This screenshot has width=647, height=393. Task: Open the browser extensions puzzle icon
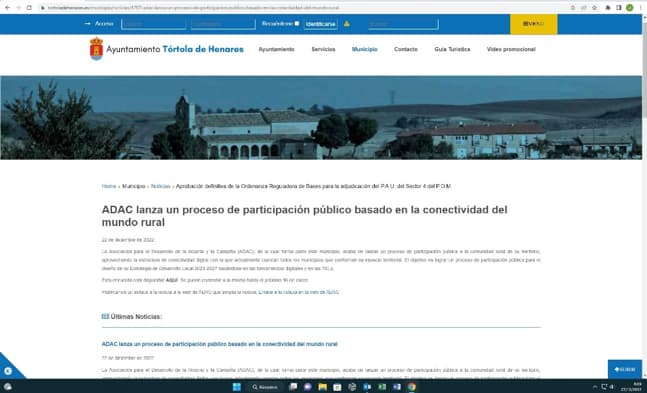pyautogui.click(x=608, y=7)
